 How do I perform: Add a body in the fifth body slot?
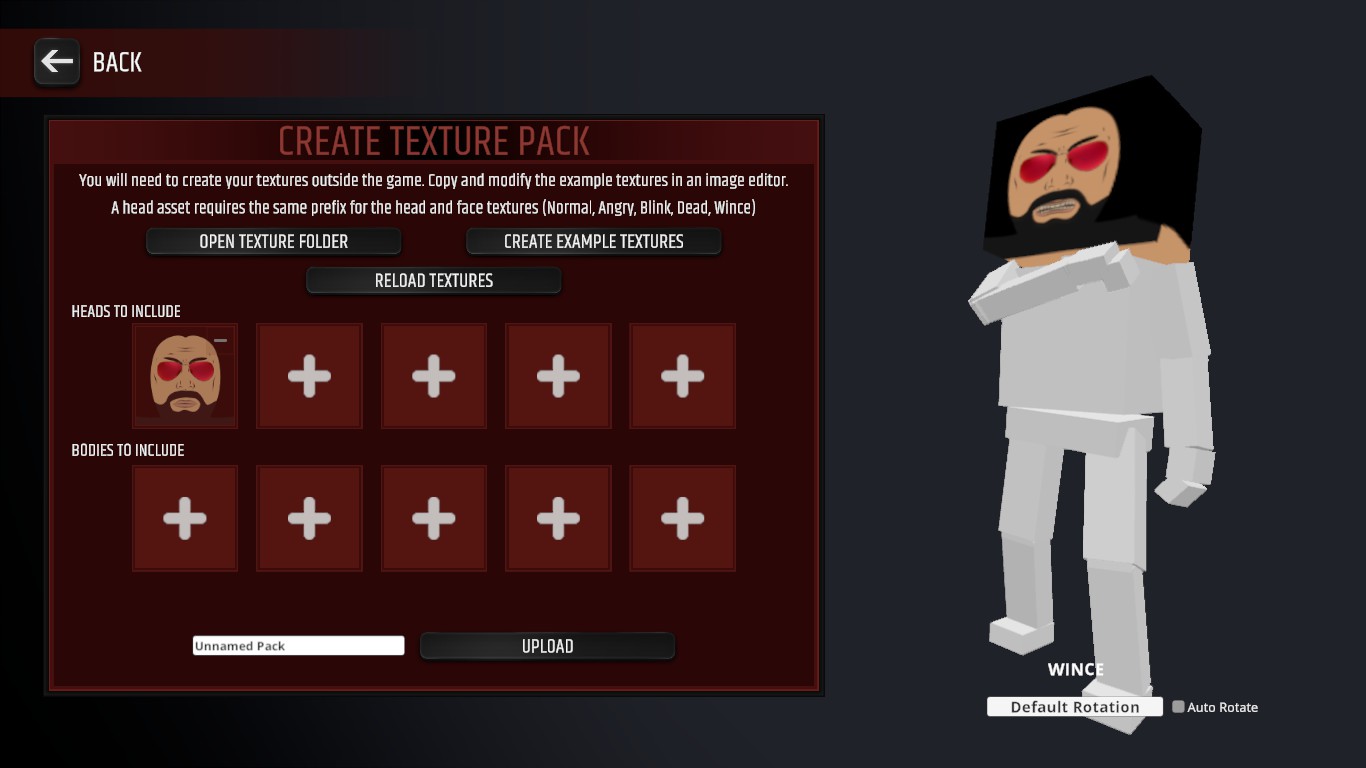[682, 518]
